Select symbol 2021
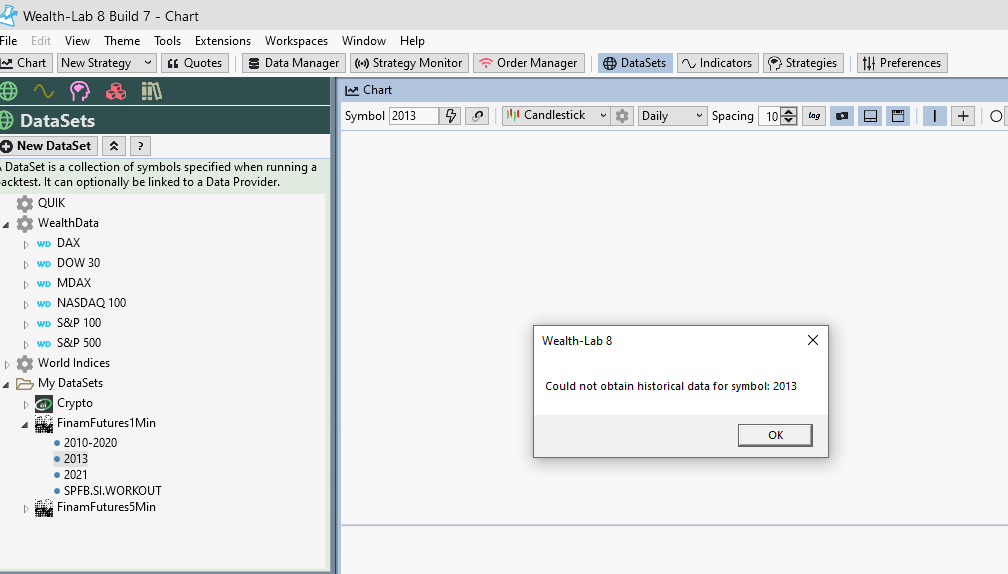Viewport: 1008px width, 574px height. pyautogui.click(x=75, y=475)
